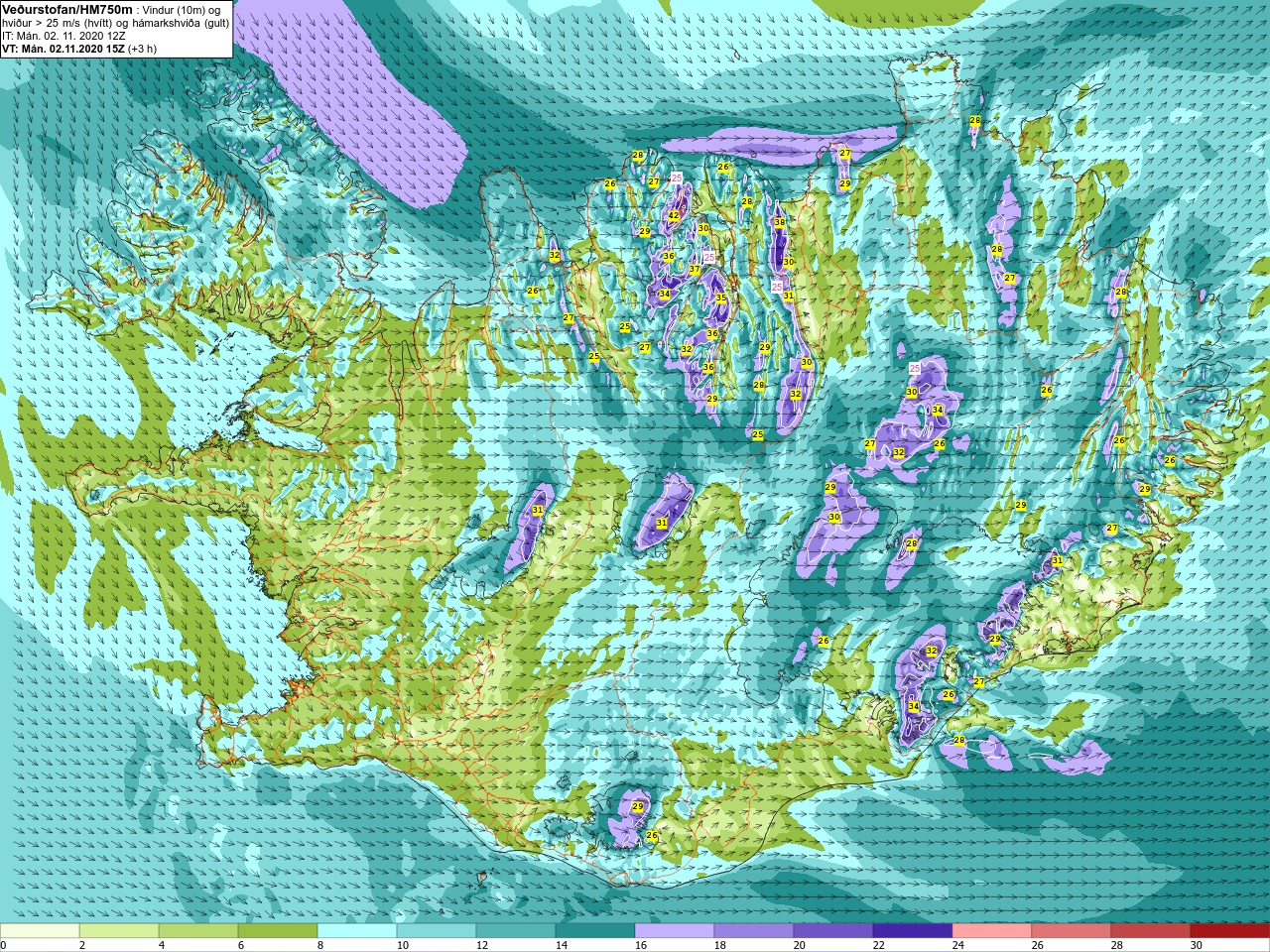The image size is (1270, 952).
Task: Click the yellow gust label 38
Action: point(780,223)
